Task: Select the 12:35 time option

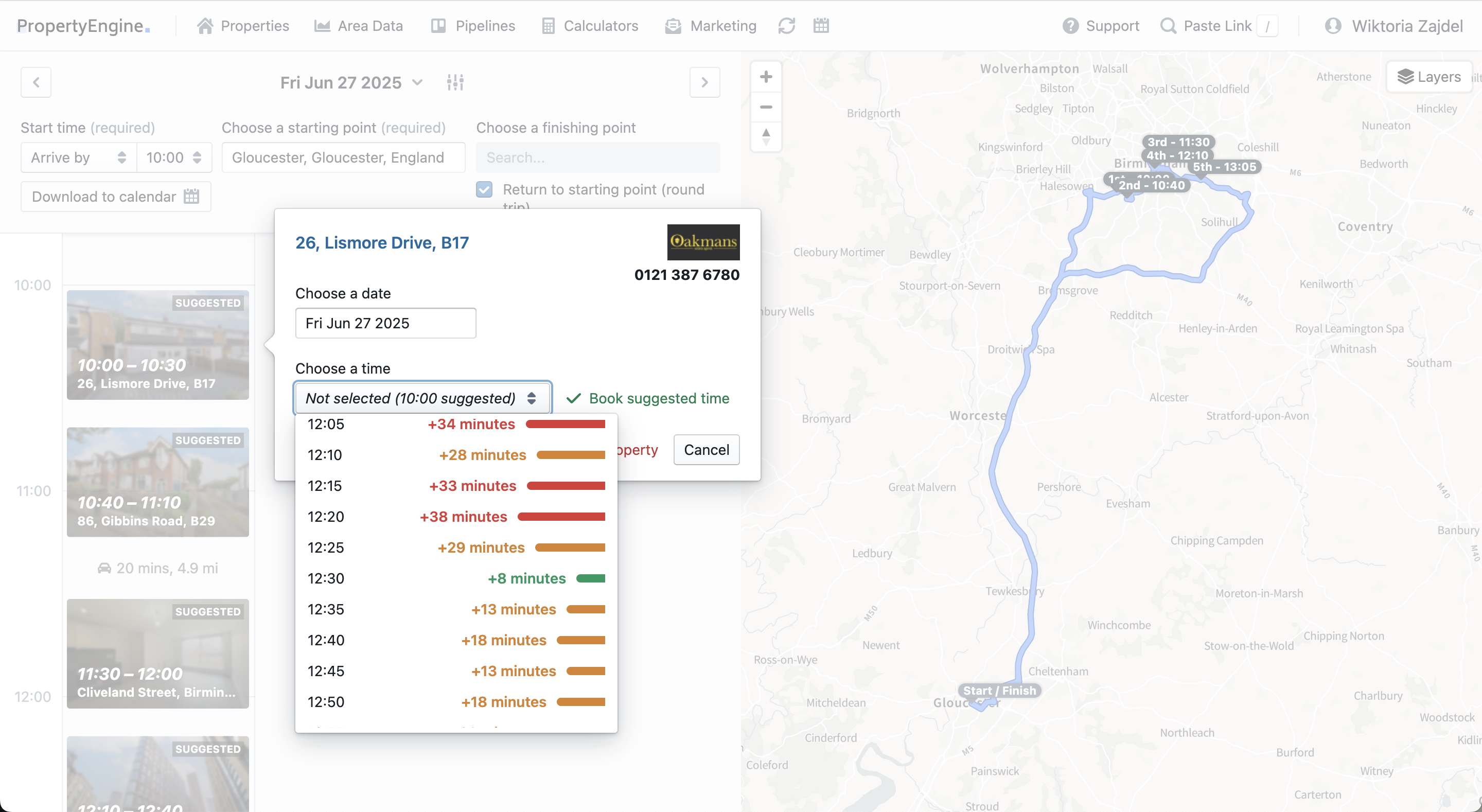Action: (455, 609)
